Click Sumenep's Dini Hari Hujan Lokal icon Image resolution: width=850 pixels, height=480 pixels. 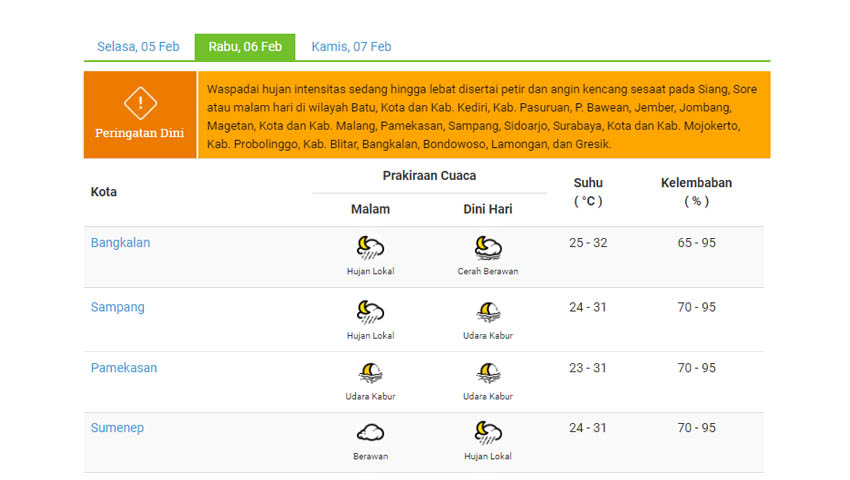click(488, 433)
